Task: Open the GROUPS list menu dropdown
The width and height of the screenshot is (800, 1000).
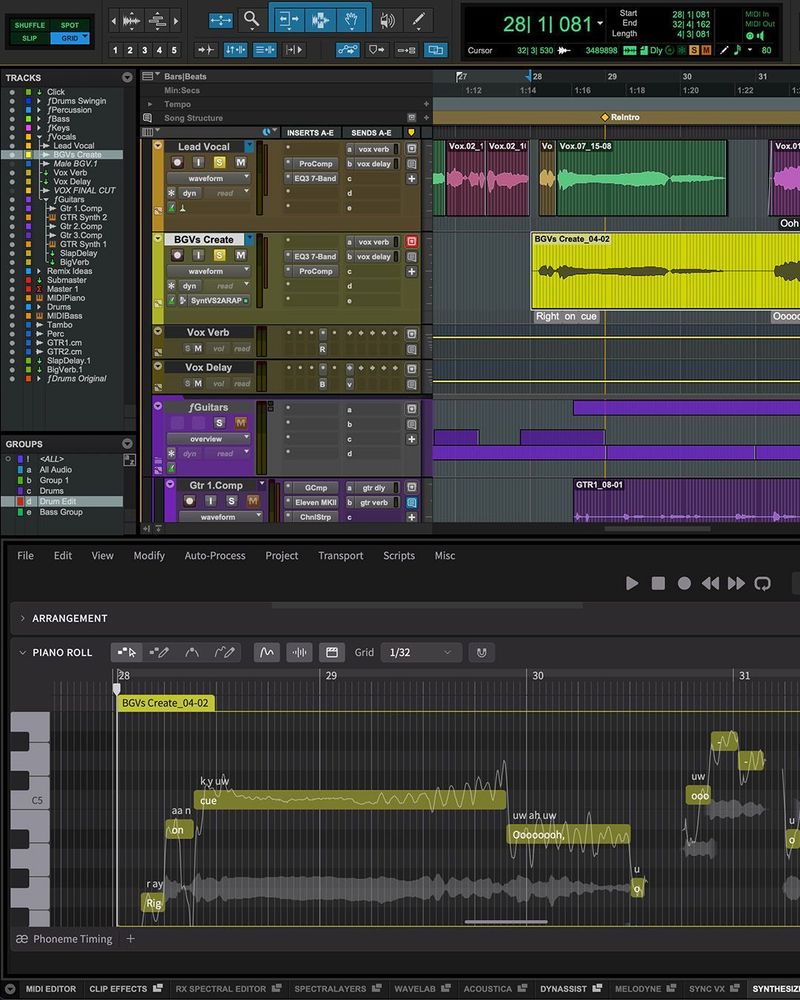Action: pos(127,443)
